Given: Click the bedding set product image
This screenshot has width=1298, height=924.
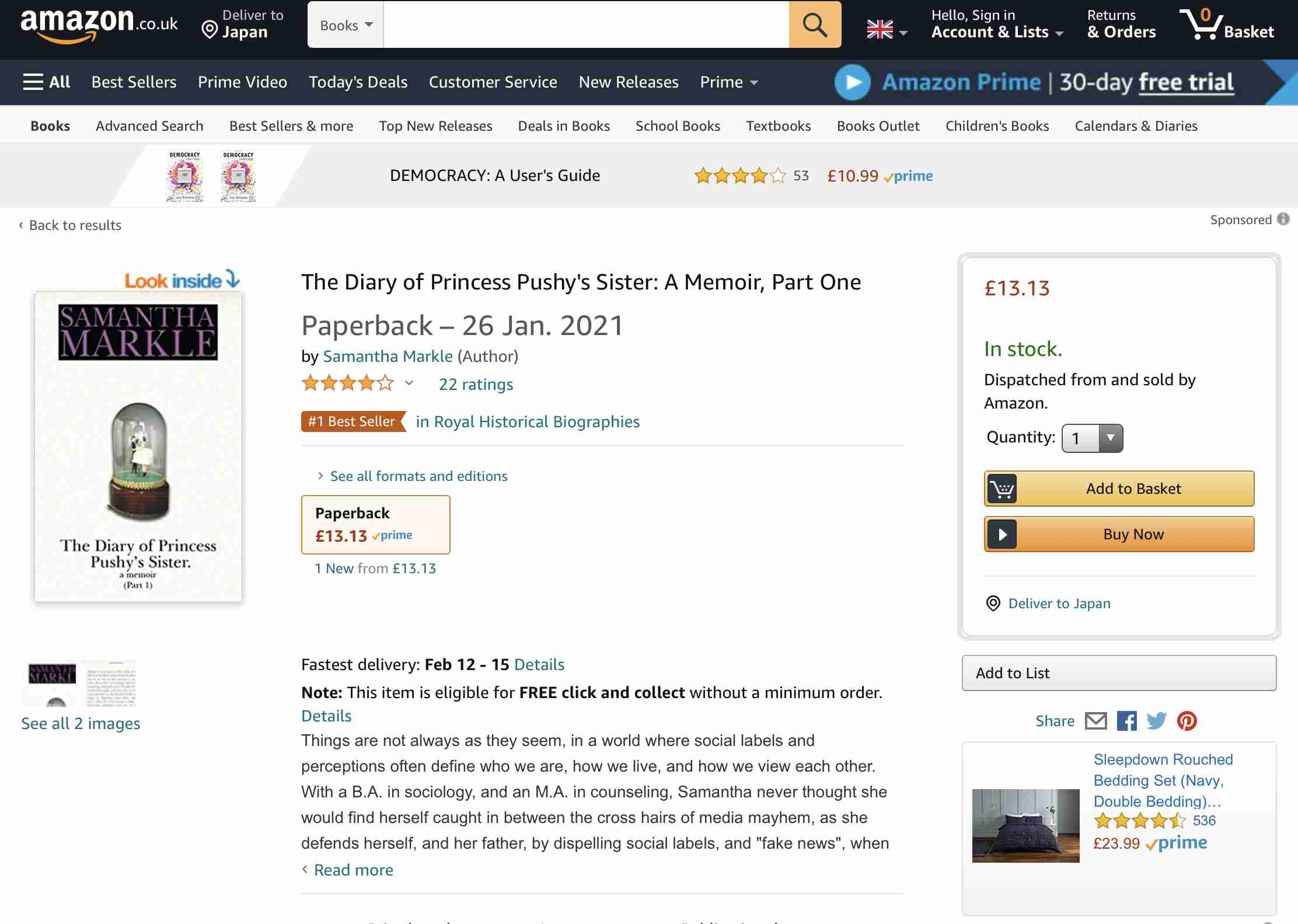Looking at the screenshot, I should 1025,825.
